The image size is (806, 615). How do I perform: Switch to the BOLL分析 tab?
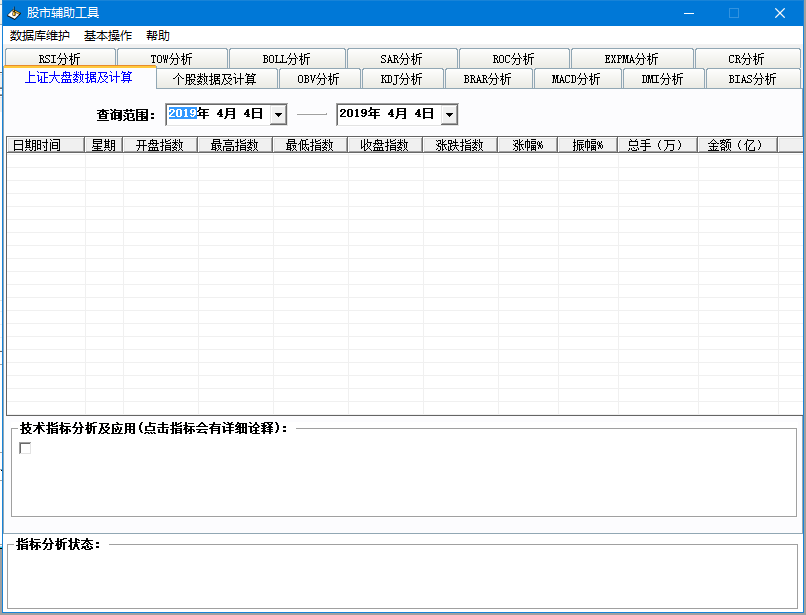point(286,59)
